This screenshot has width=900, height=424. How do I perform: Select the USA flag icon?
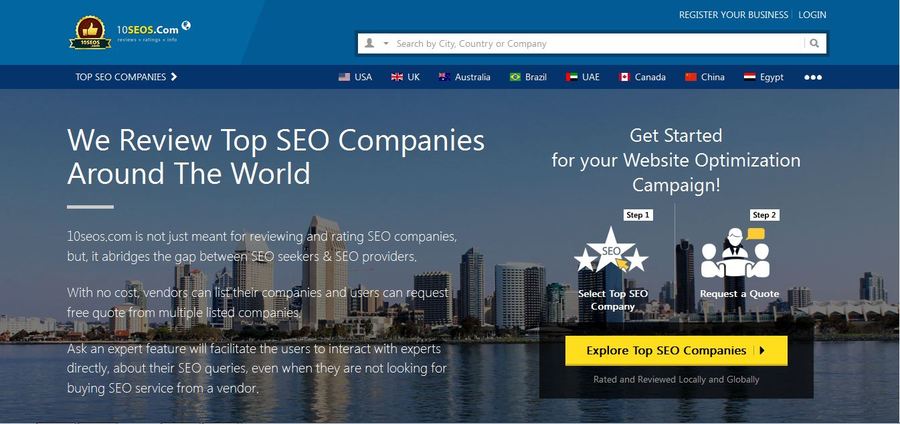(x=344, y=77)
